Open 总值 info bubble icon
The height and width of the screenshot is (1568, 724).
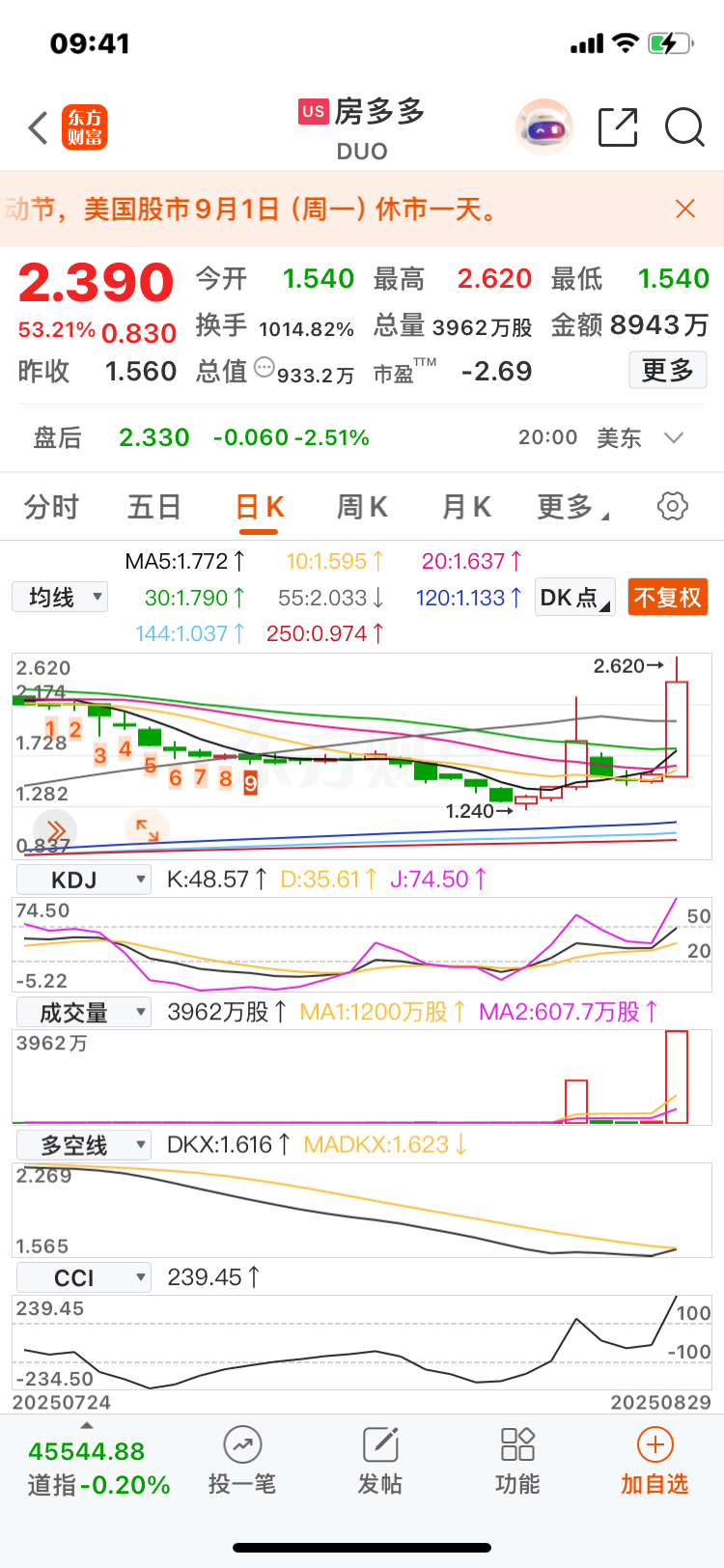(x=264, y=367)
